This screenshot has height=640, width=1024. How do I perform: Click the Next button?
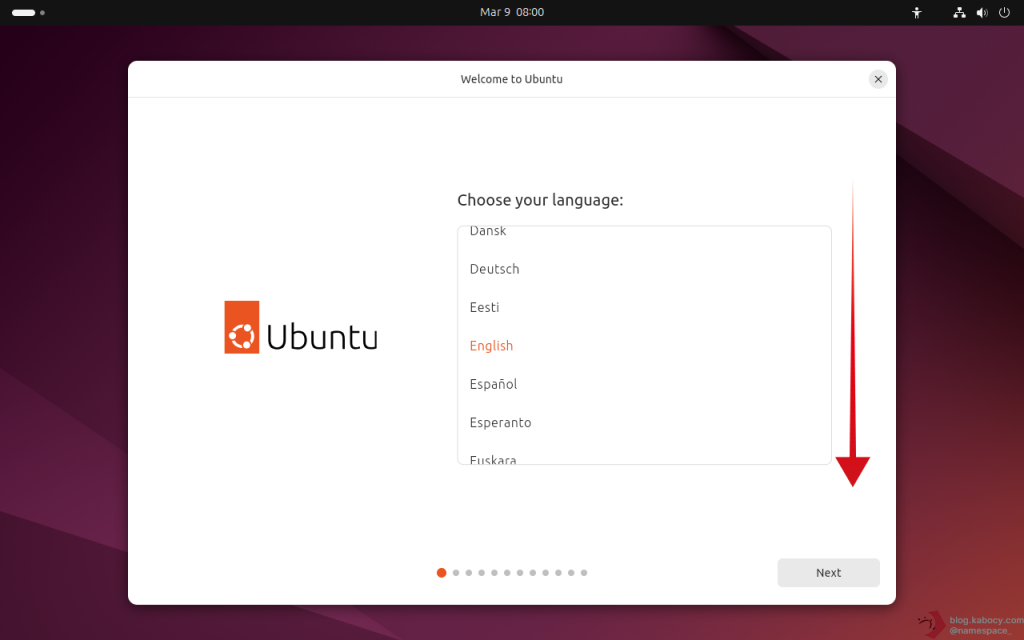coord(828,573)
